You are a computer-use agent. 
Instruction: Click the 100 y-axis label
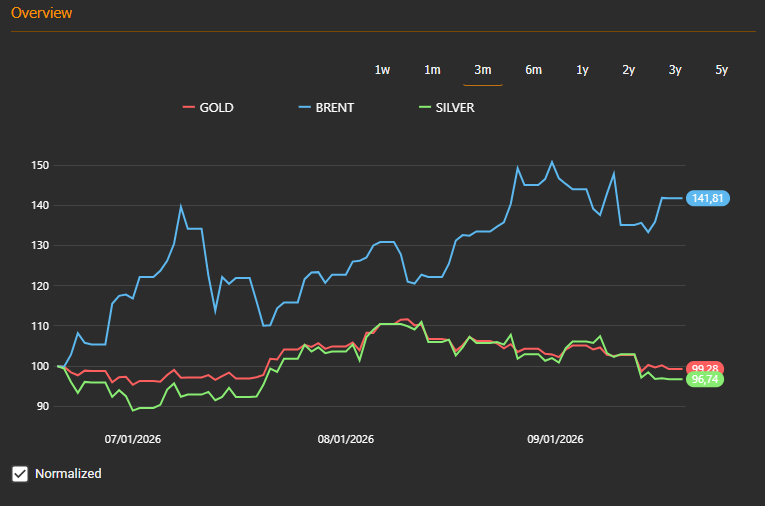click(40, 366)
